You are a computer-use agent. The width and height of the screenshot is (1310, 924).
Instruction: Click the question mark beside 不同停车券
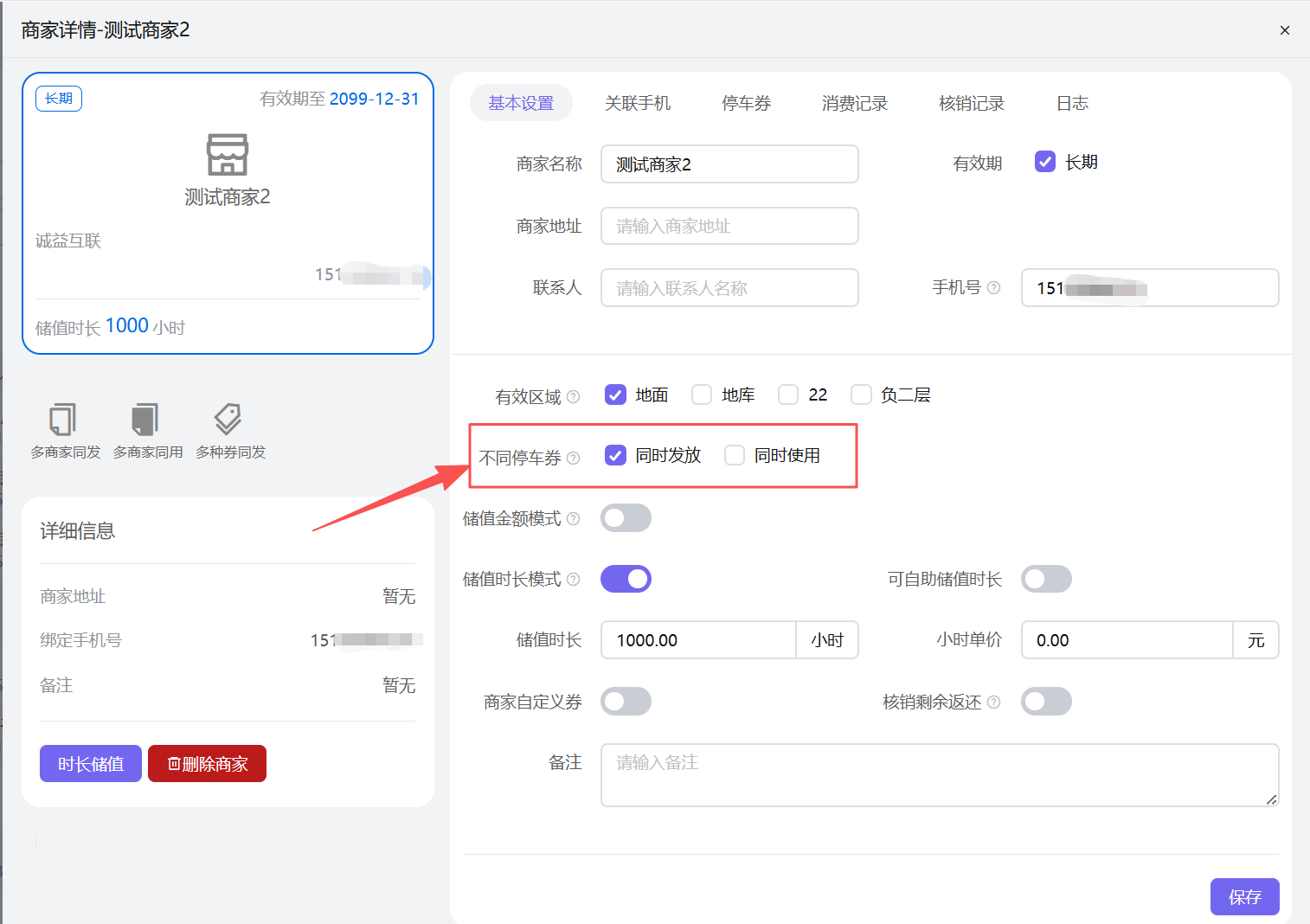click(574, 459)
